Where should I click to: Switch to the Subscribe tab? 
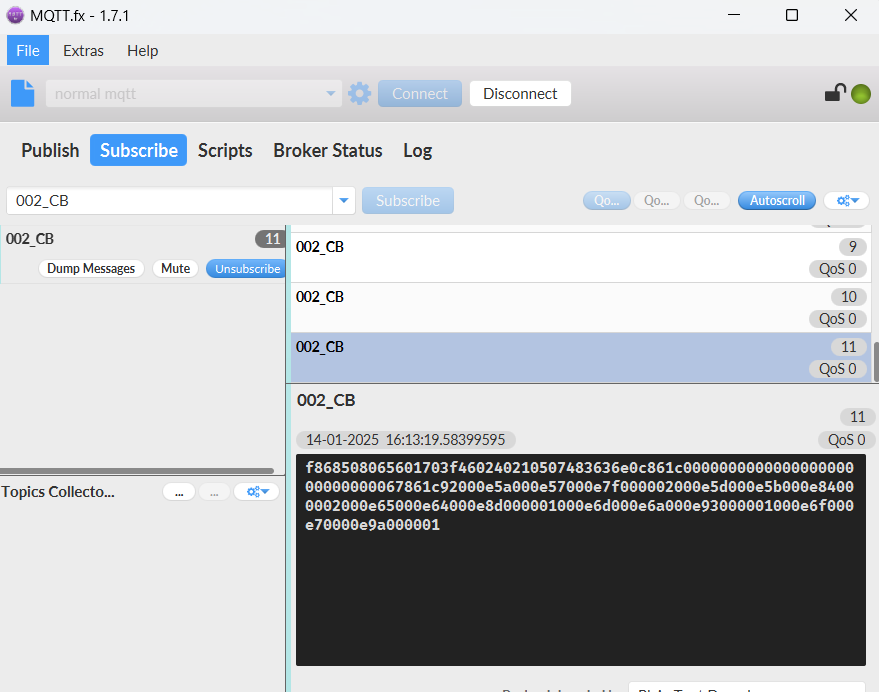(138, 150)
